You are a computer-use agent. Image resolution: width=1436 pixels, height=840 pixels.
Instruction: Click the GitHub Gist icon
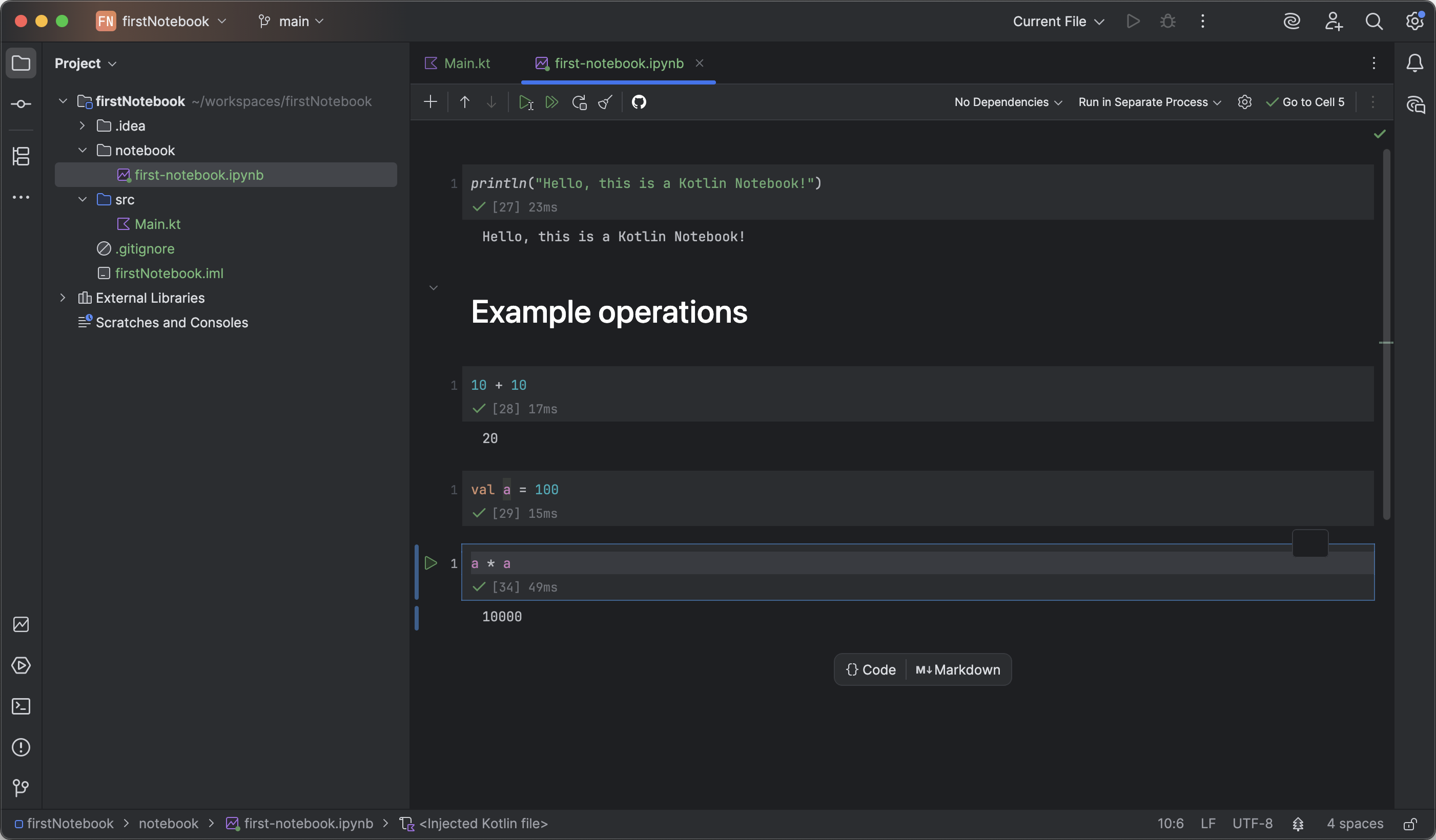click(639, 102)
